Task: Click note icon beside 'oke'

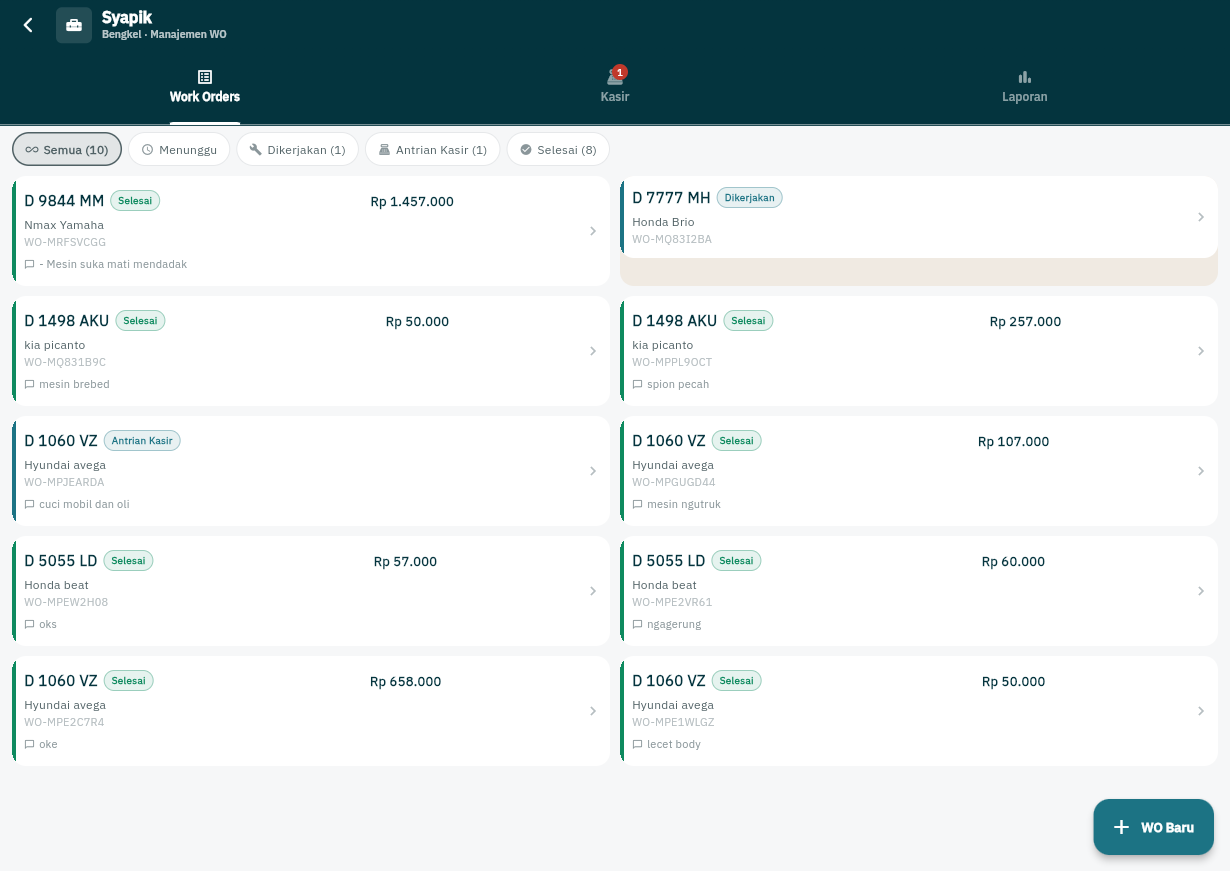Action: (30, 745)
